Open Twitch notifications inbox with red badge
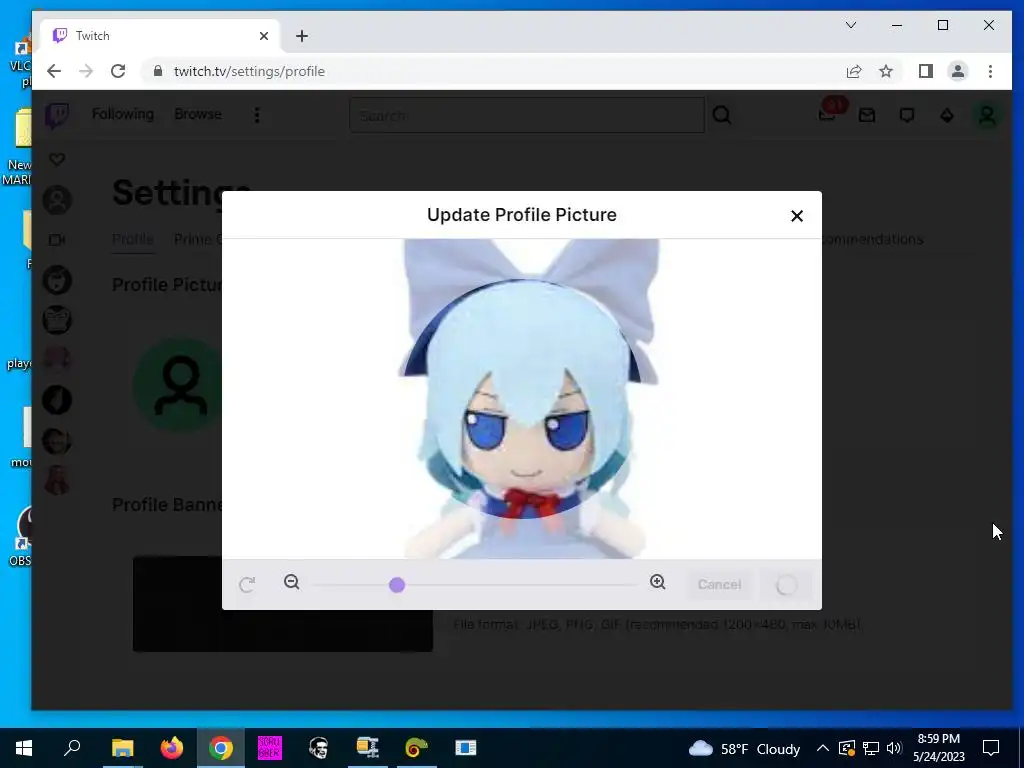The width and height of the screenshot is (1024, 768). (827, 114)
